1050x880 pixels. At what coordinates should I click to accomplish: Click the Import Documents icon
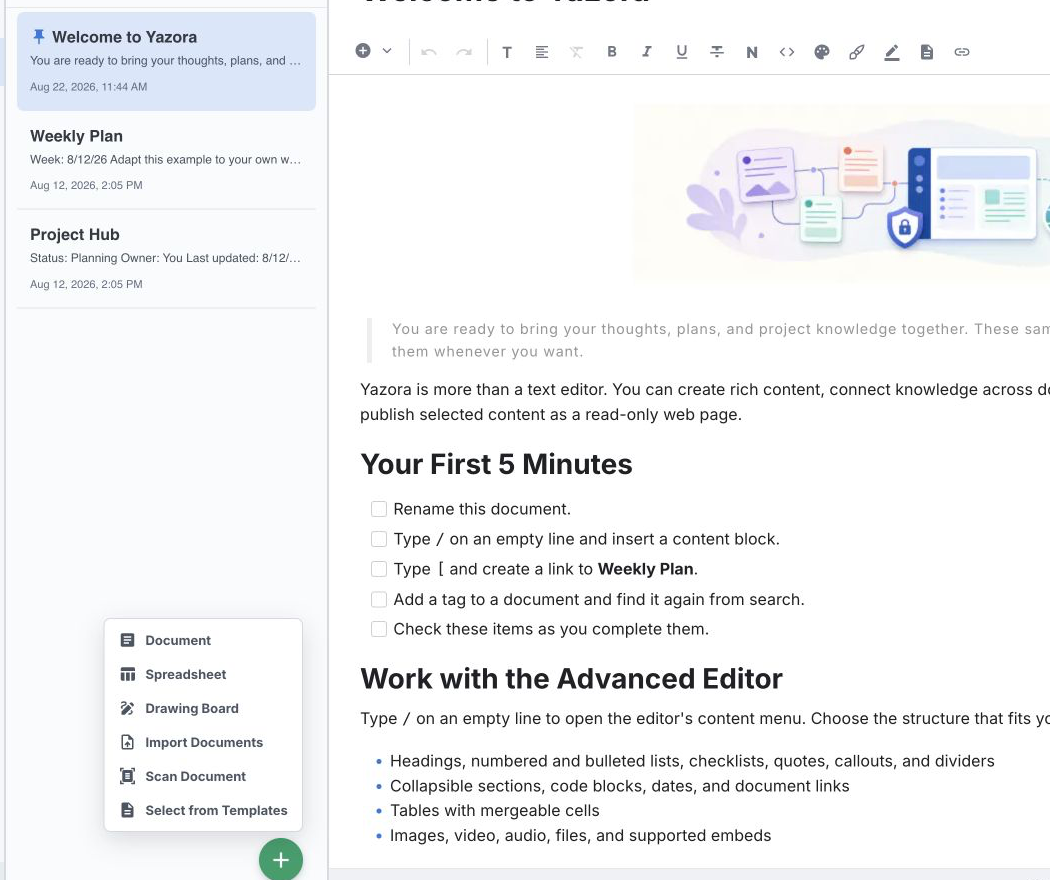[127, 742]
